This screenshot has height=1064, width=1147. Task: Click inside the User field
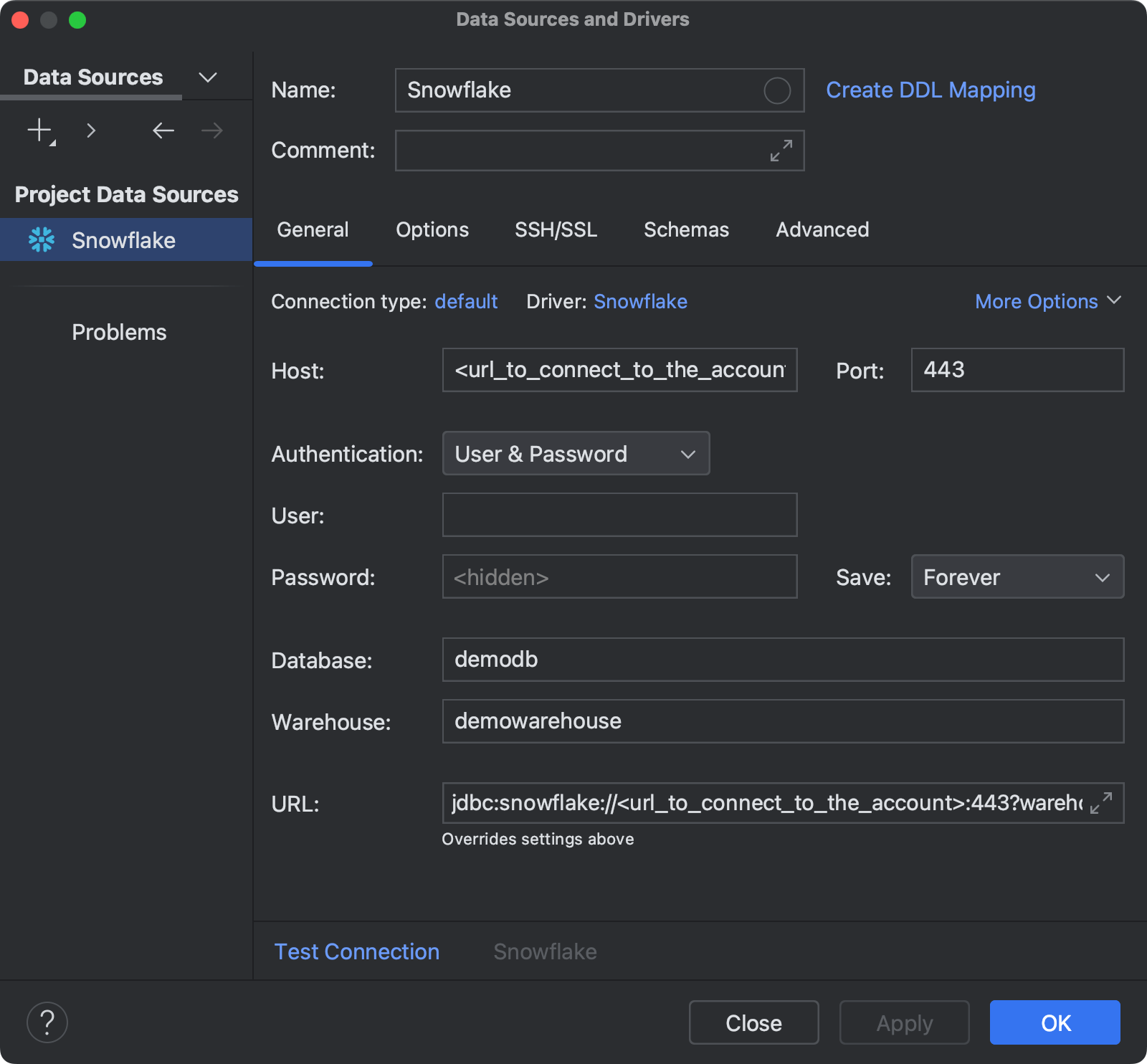[x=619, y=515]
